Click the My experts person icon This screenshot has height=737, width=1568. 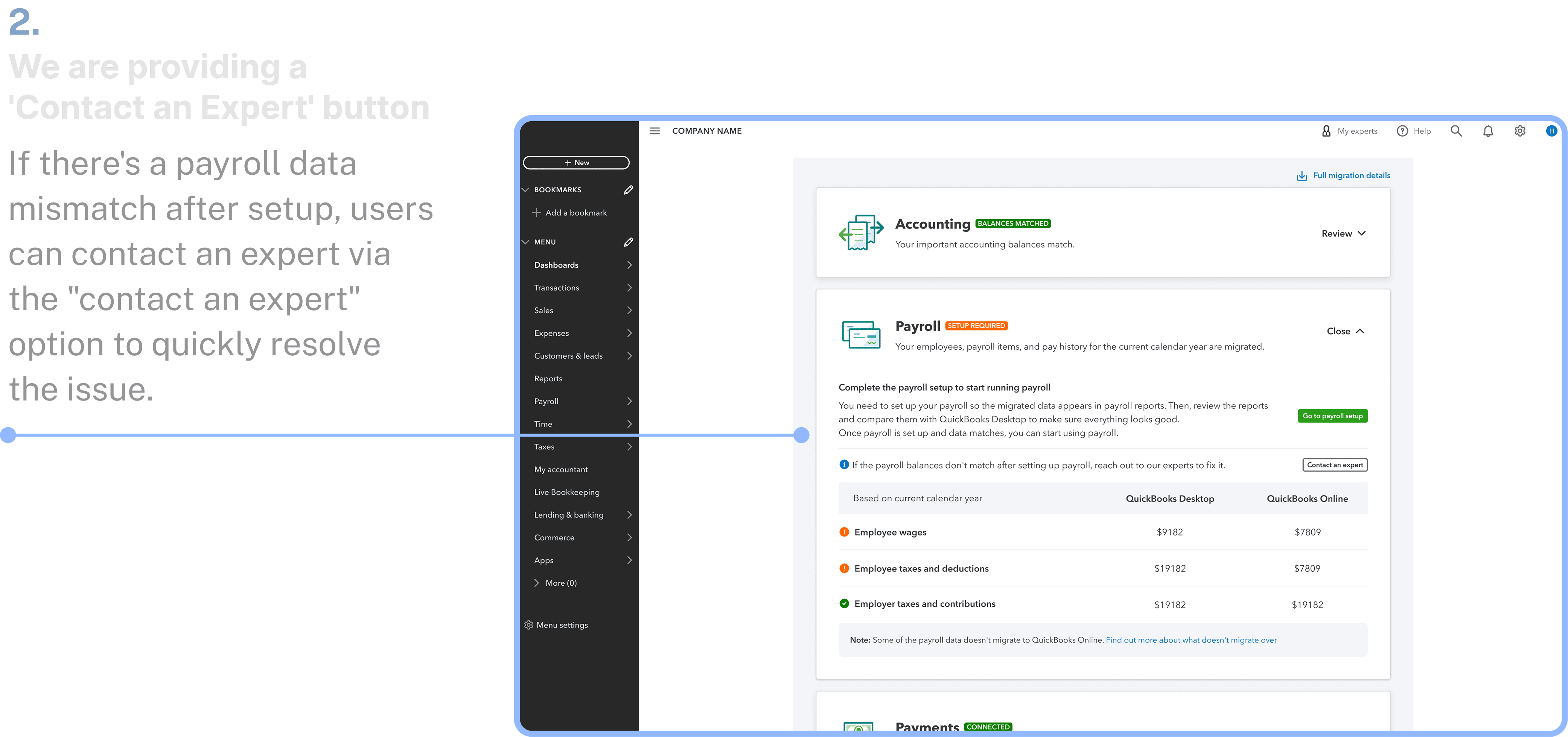click(x=1326, y=131)
